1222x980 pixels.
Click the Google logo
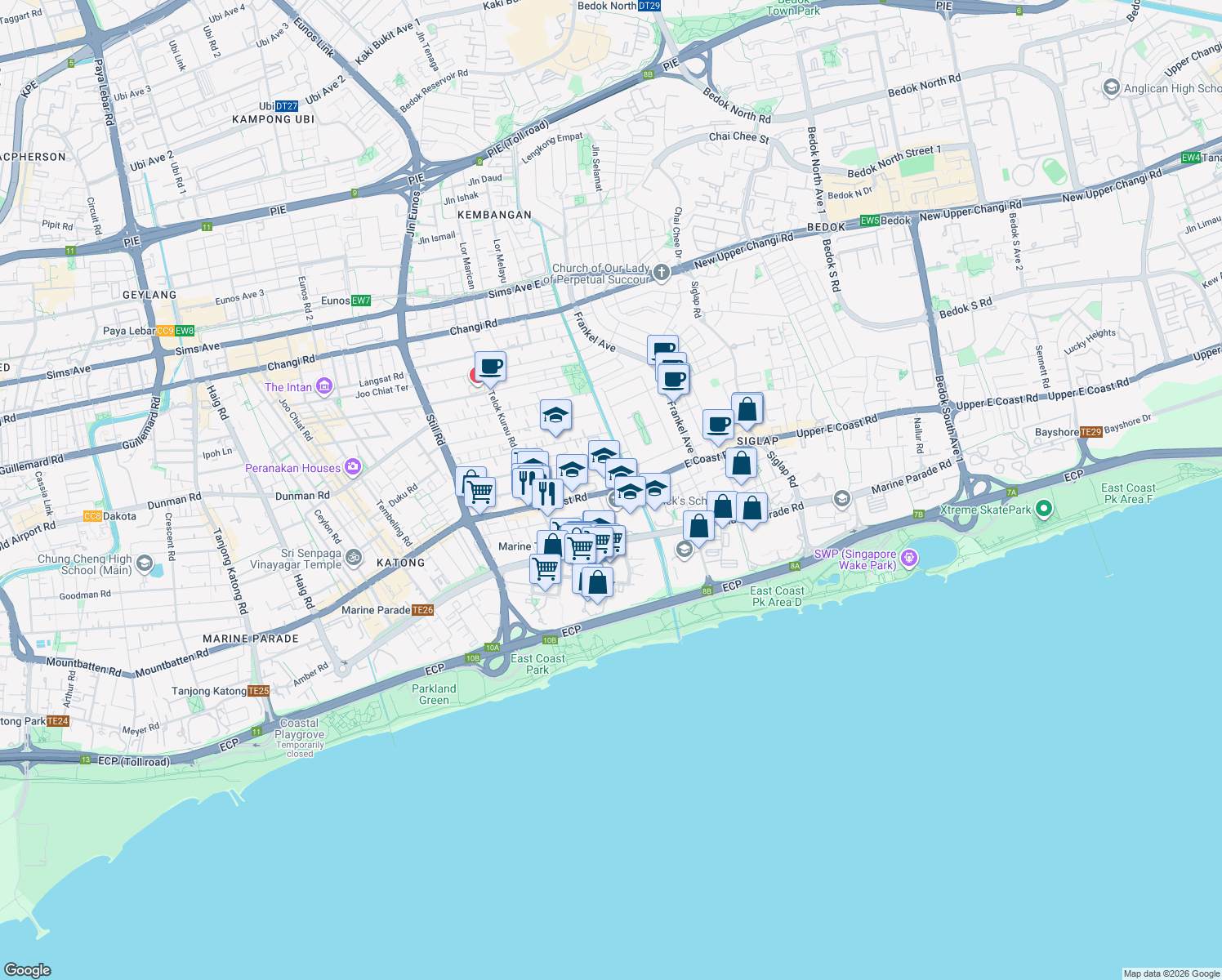coord(27,969)
